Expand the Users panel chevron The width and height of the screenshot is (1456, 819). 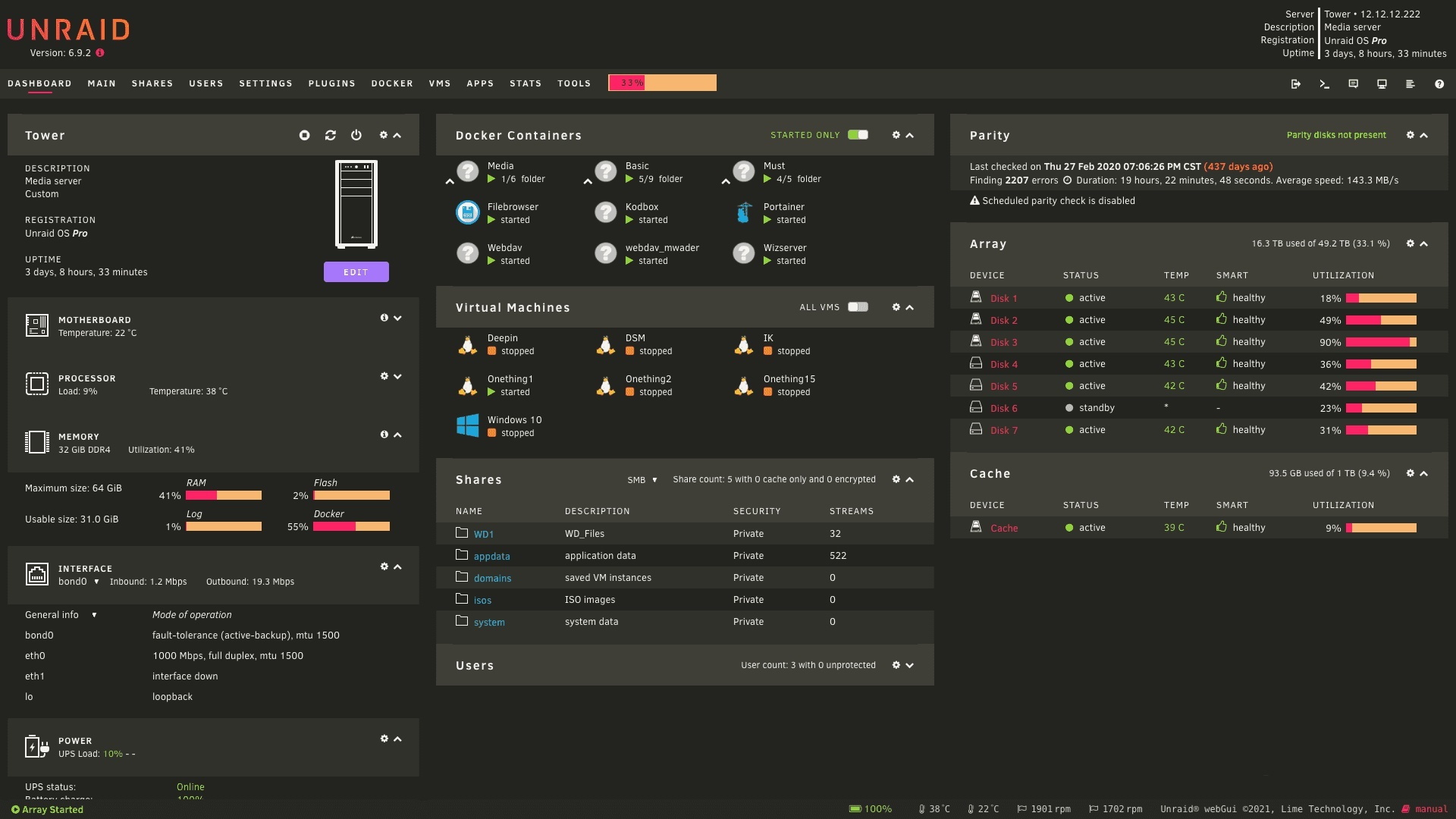point(910,665)
